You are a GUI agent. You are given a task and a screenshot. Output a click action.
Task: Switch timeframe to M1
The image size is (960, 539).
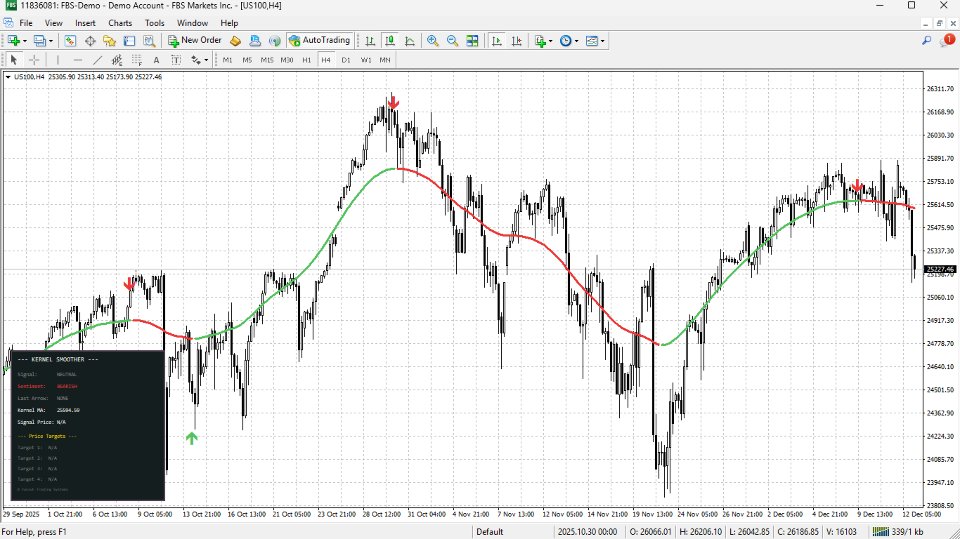pyautogui.click(x=227, y=60)
